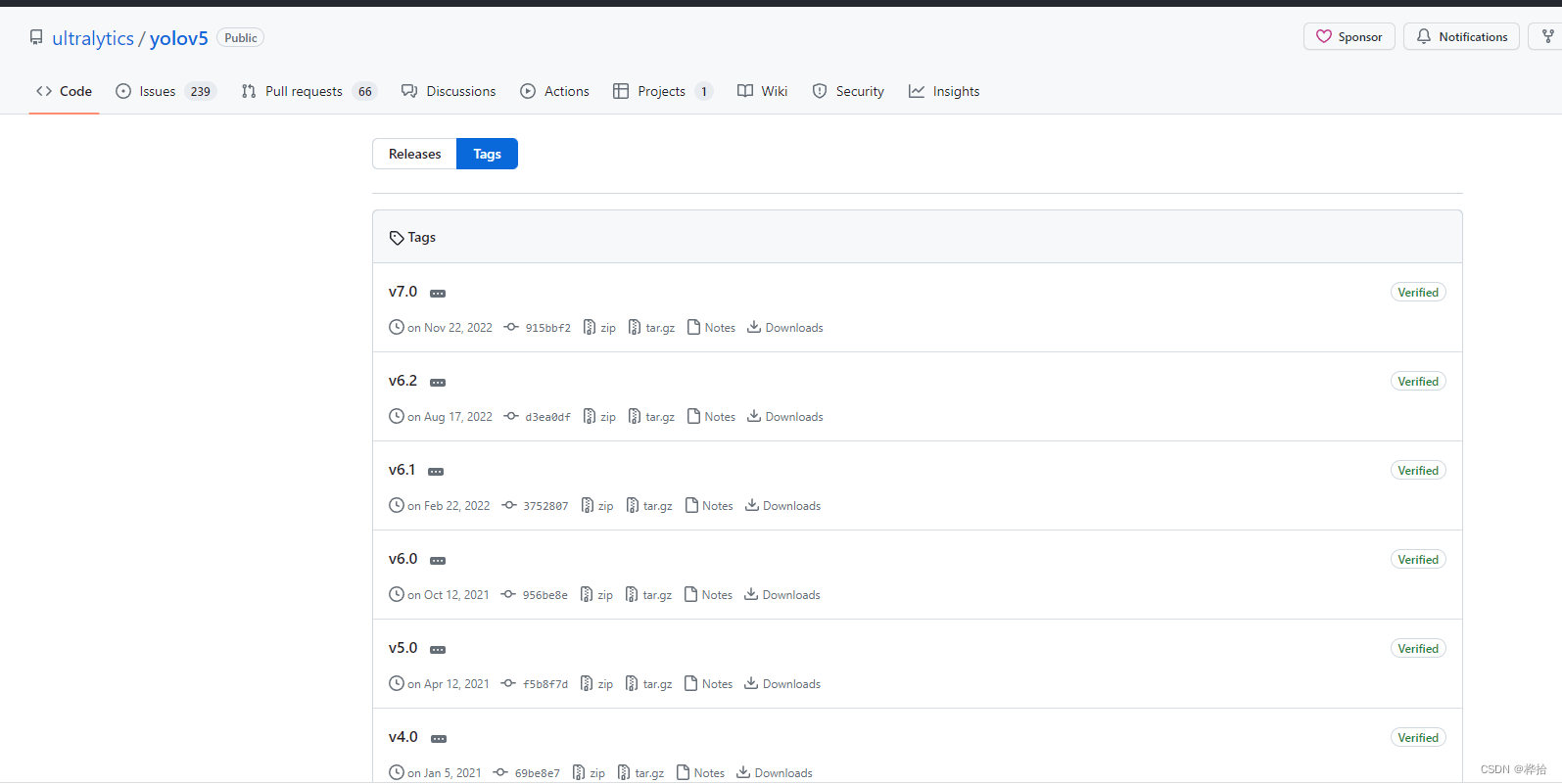Screen dimensions: 1562x784
Task: Select the Tags view button
Action: click(487, 154)
